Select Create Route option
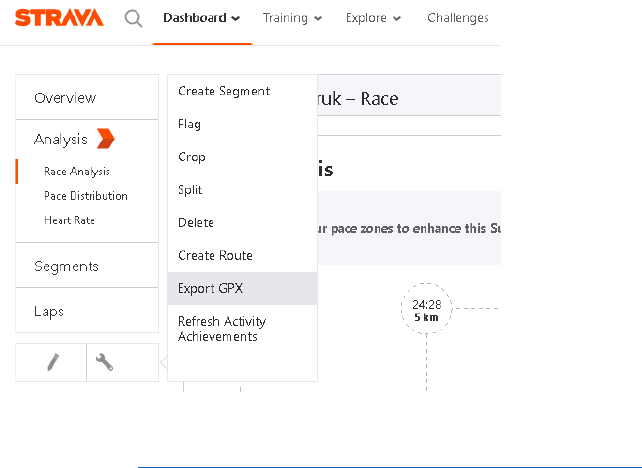The width and height of the screenshot is (642, 468). [x=215, y=256]
